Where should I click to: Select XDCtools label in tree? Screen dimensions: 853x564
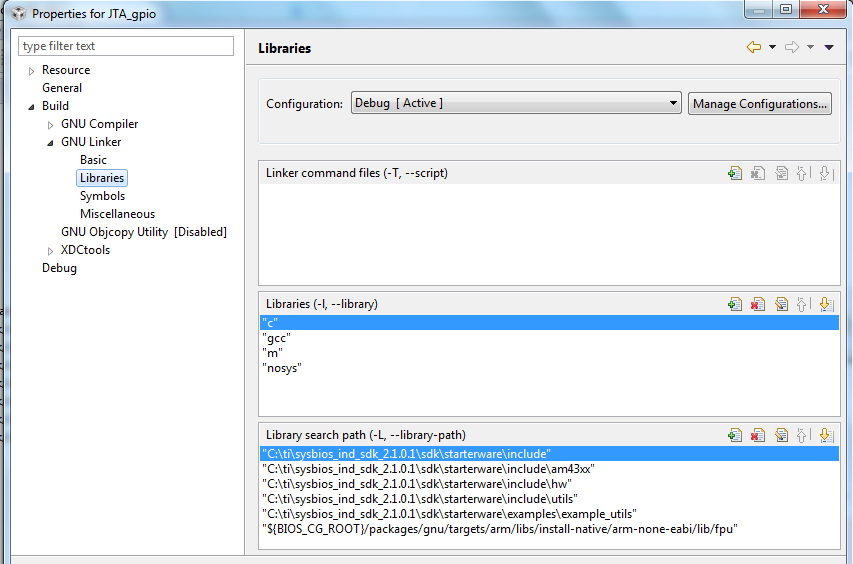tap(85, 250)
